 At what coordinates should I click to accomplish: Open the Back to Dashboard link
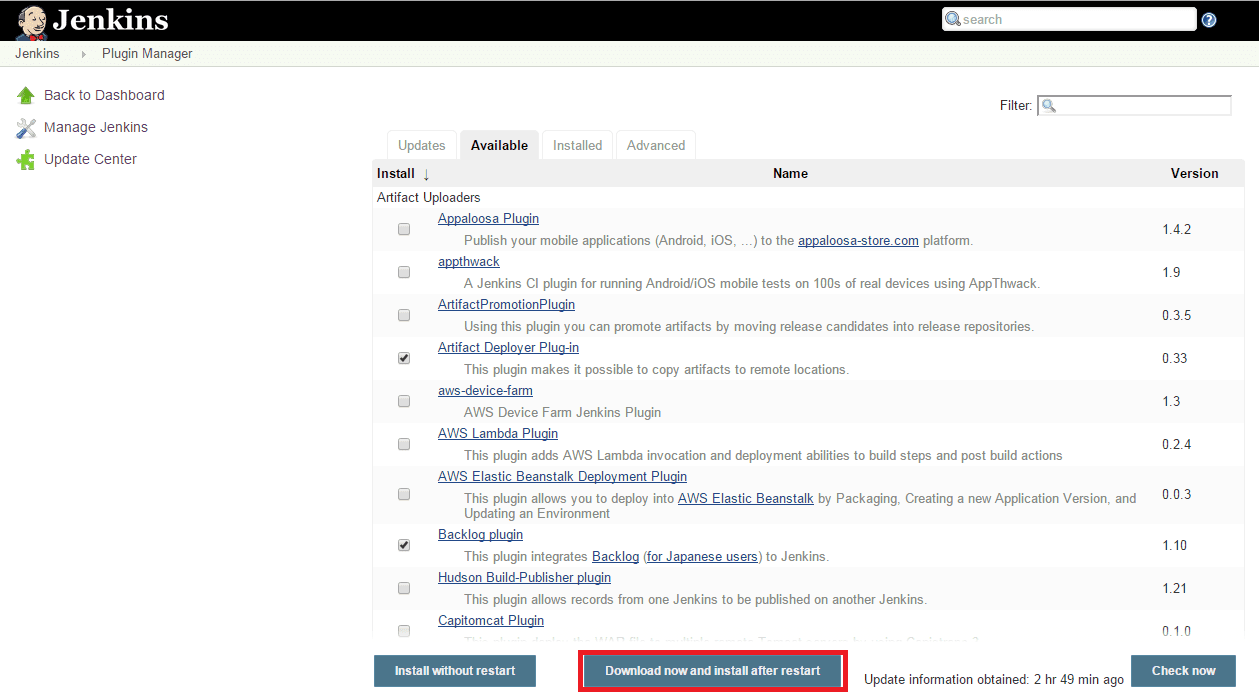click(104, 95)
